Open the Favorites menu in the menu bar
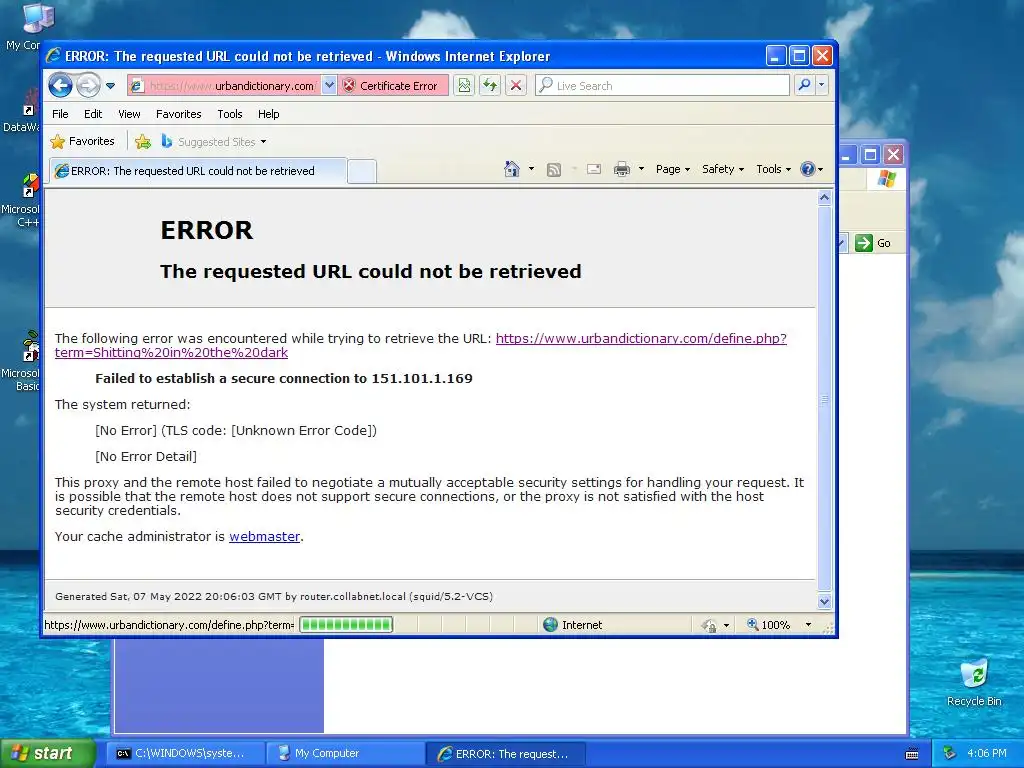Screen dimensions: 1024x768 pos(178,114)
